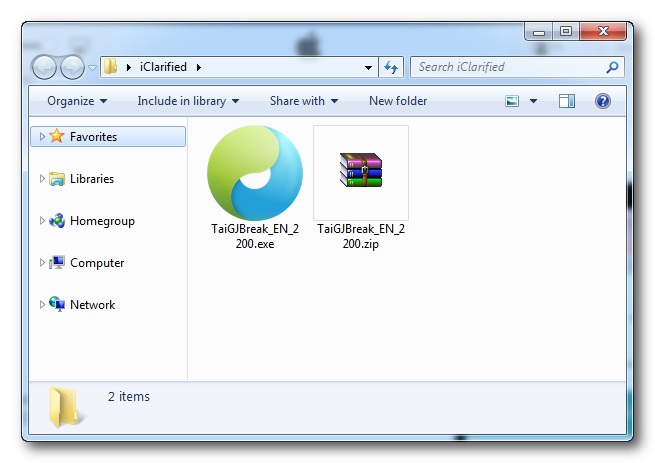Click in the Search iClarified field
This screenshot has height=463, width=655.
(517, 67)
